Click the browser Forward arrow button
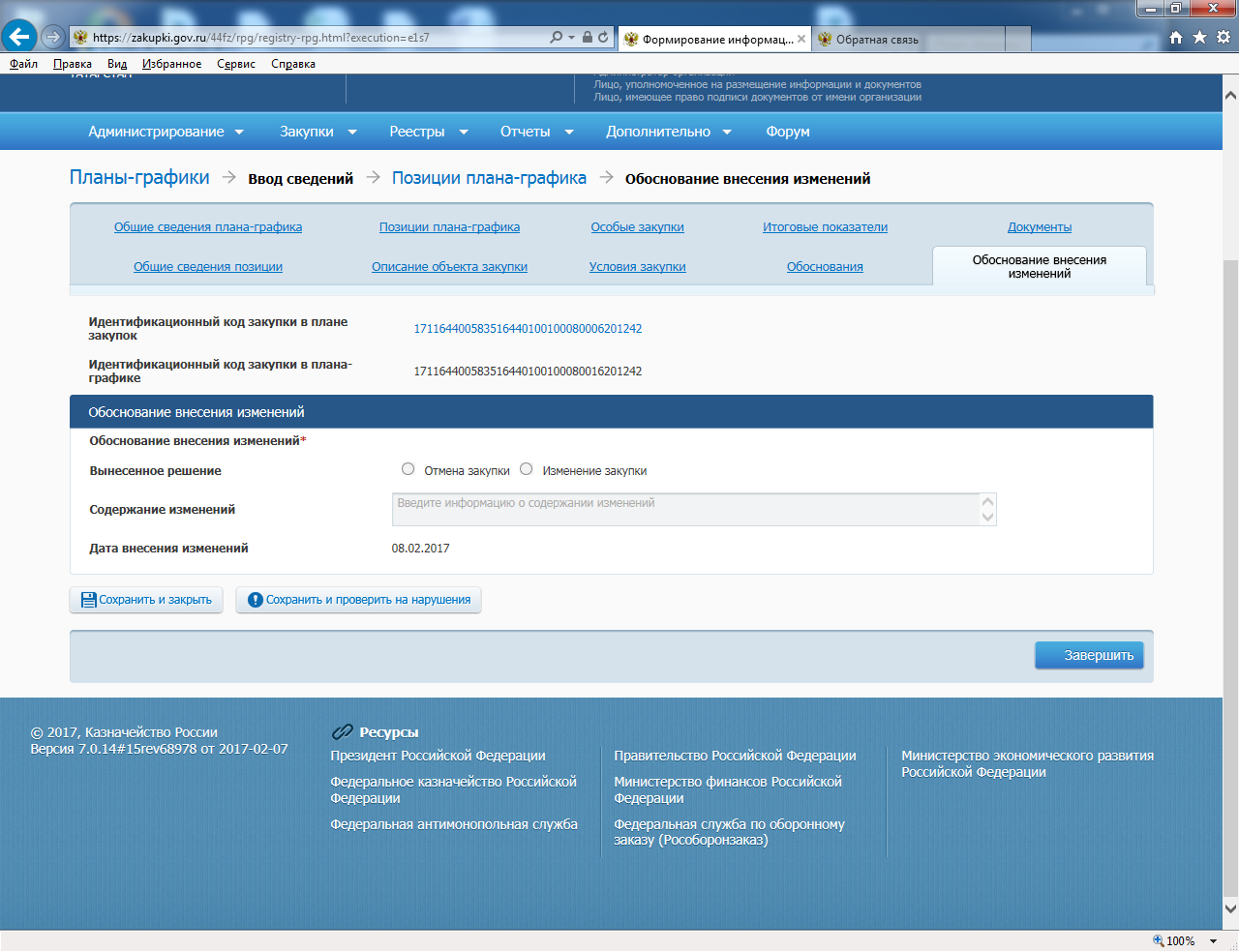 [52, 38]
